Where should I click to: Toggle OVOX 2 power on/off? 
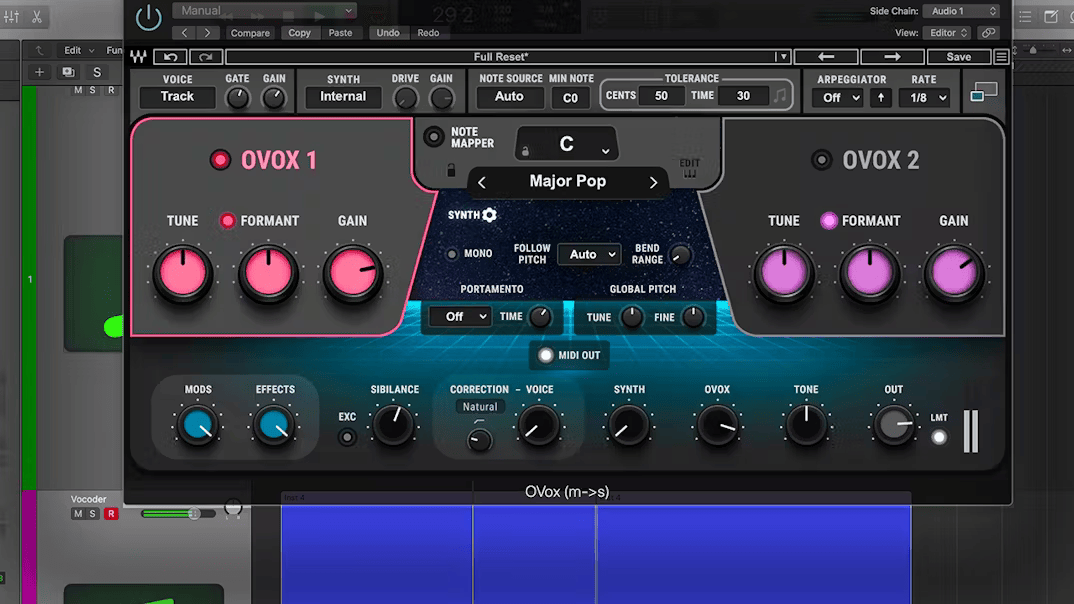pyautogui.click(x=821, y=160)
